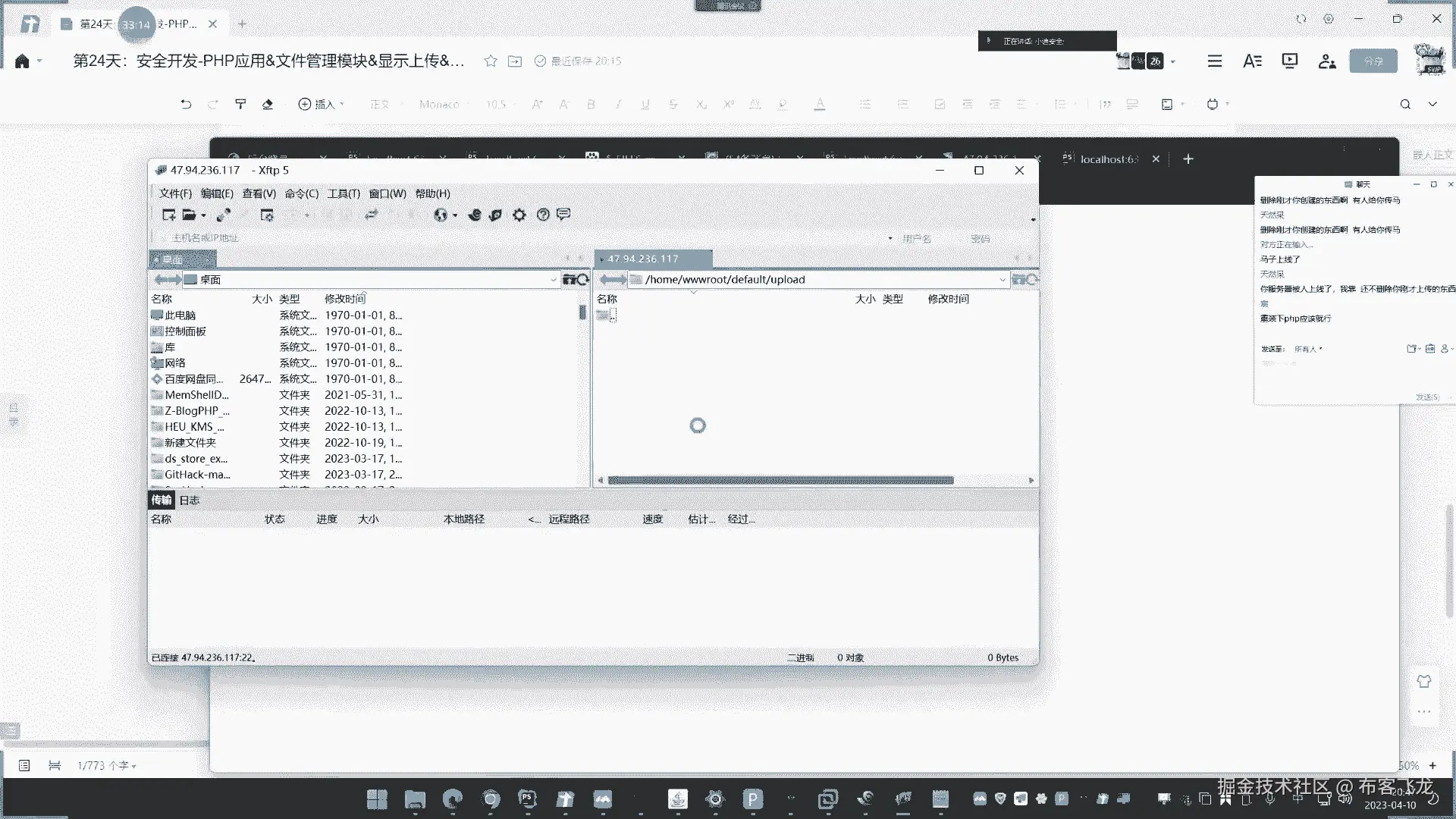
Task: Open Xftp options gear icon
Action: pyautogui.click(x=519, y=215)
